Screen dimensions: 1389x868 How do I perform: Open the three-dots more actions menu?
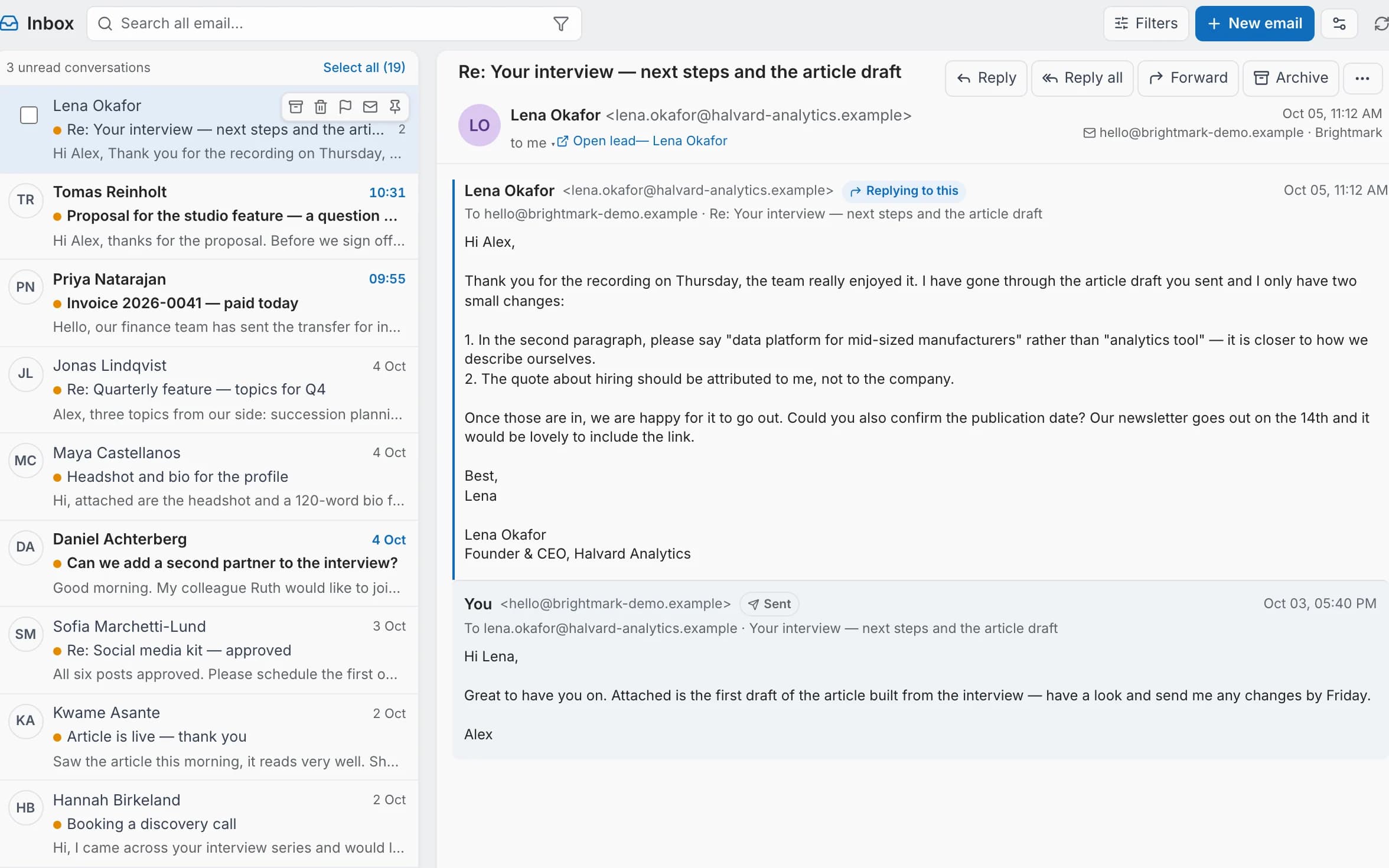[1362, 78]
